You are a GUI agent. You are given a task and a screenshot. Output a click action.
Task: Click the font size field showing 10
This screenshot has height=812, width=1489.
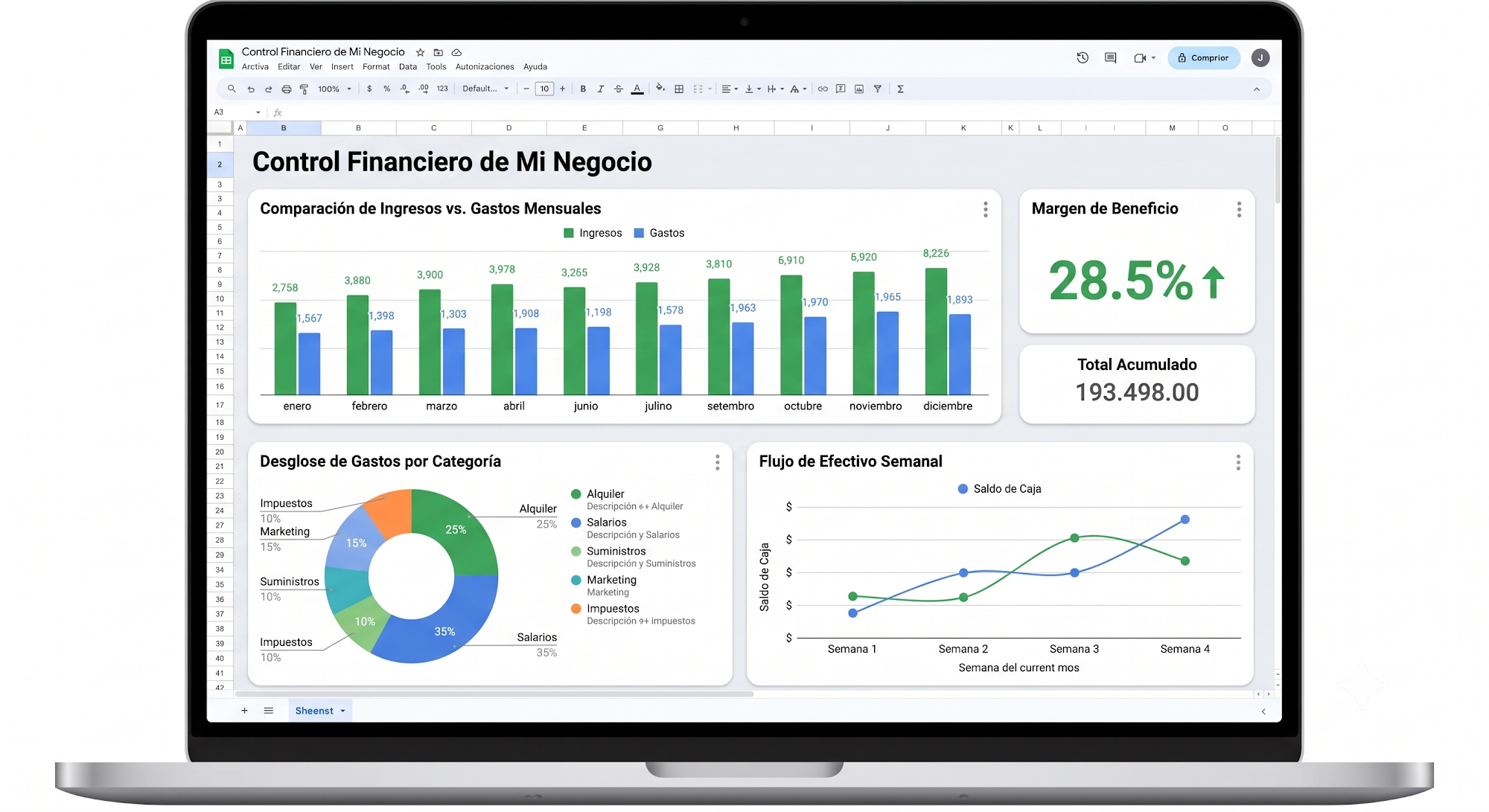coord(544,89)
